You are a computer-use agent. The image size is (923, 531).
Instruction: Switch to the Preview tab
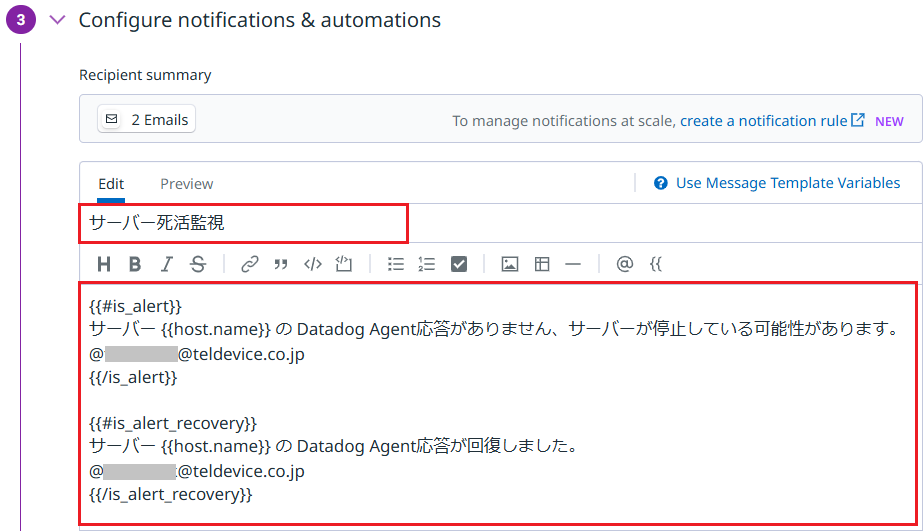187,183
